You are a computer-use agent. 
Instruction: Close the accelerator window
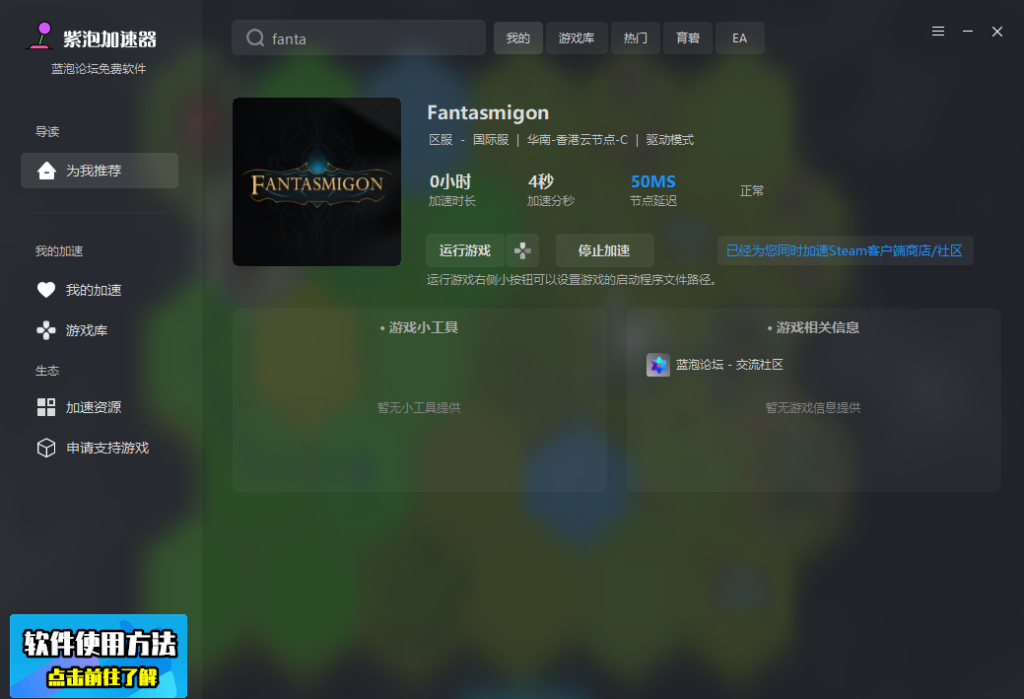(x=997, y=31)
